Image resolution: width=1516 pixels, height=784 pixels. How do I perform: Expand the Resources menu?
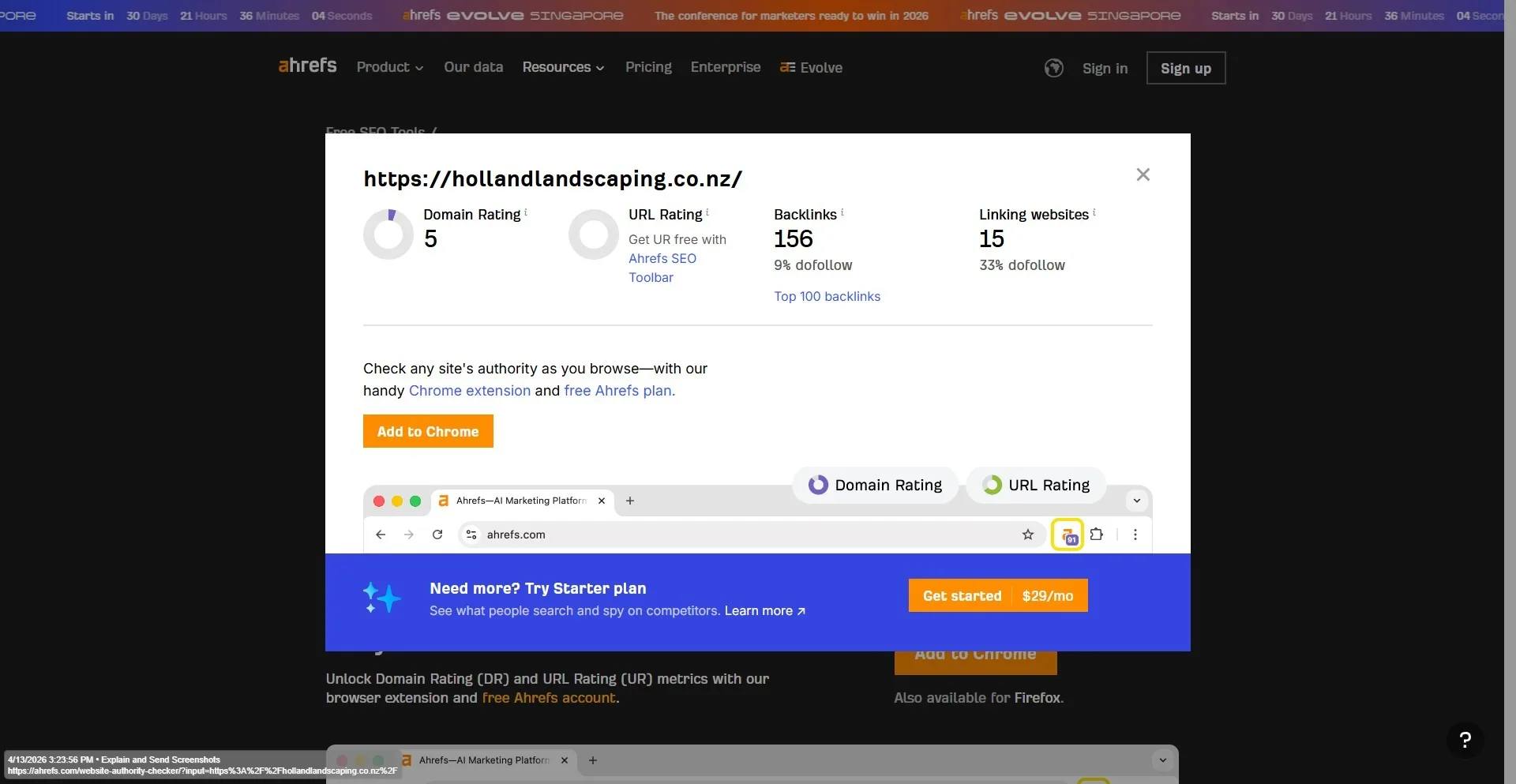tap(564, 68)
